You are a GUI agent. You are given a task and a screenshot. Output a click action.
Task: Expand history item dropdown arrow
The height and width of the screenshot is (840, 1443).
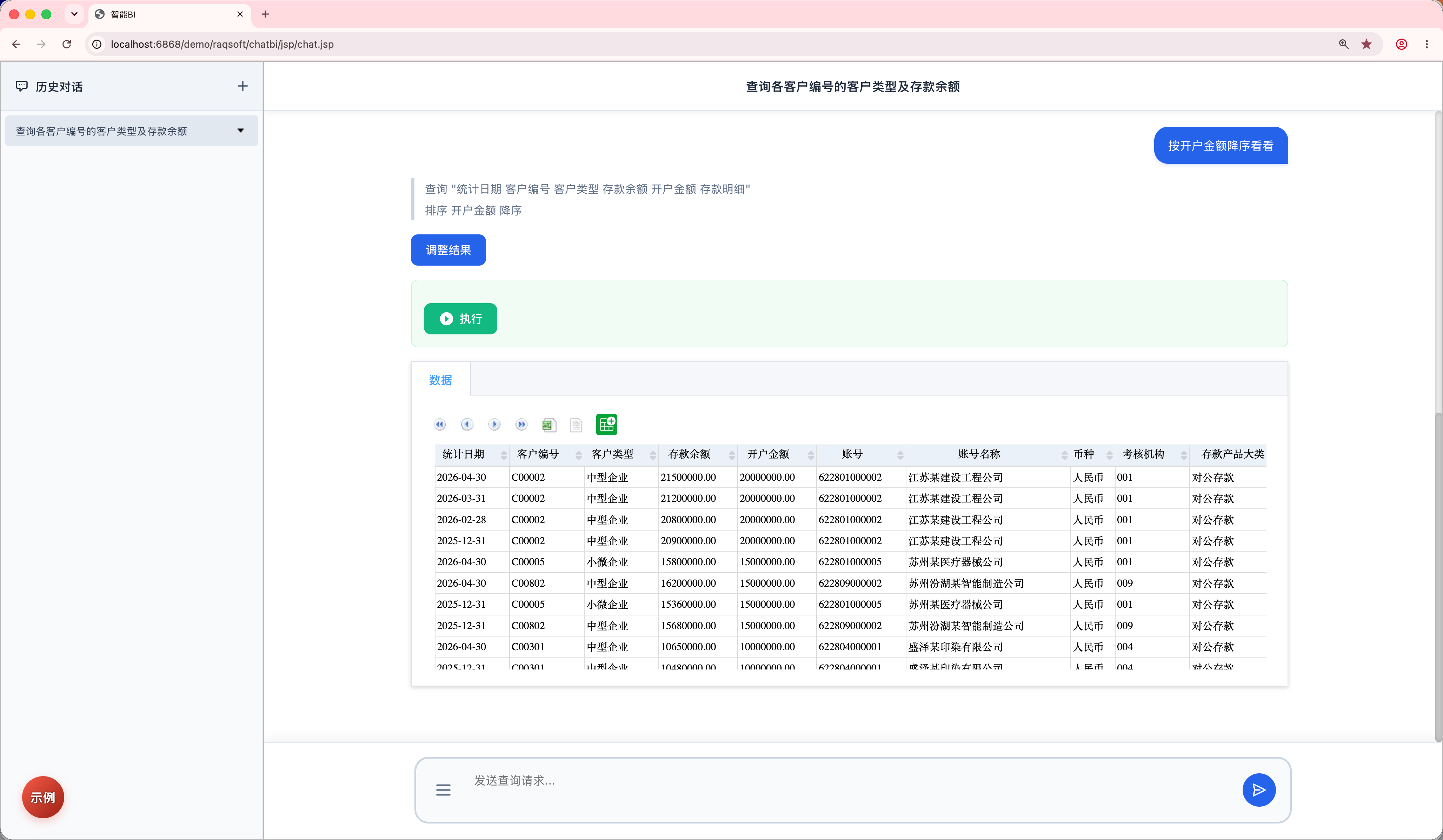[240, 131]
